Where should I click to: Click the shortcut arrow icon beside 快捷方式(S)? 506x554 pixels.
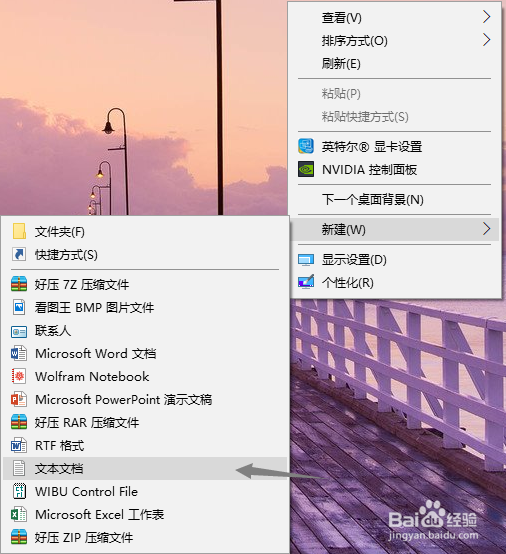tap(19, 254)
